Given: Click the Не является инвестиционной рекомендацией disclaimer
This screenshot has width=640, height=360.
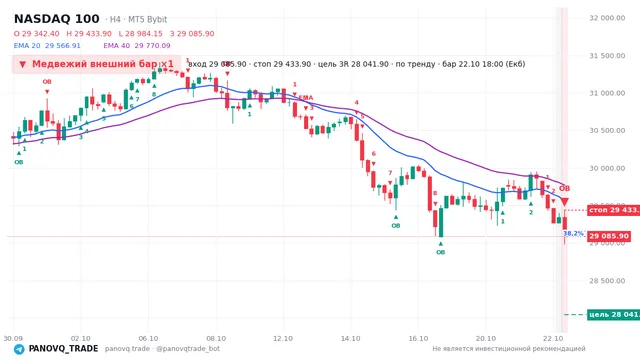Looking at the screenshot, I should click(509, 349).
